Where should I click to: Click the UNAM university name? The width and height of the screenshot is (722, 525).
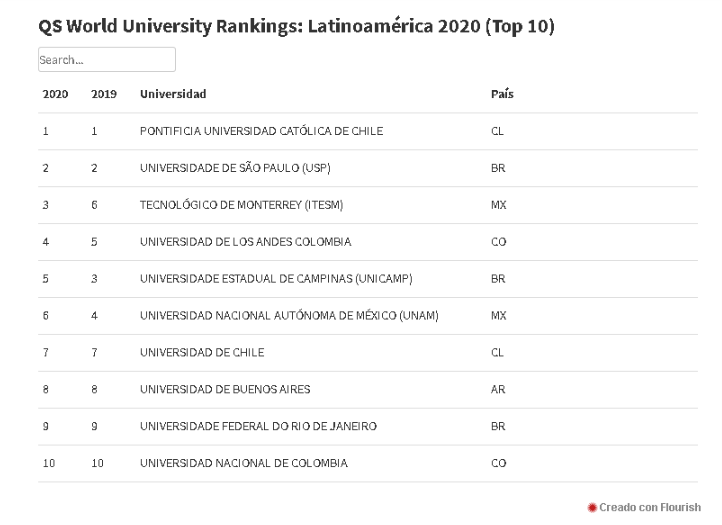pos(289,316)
